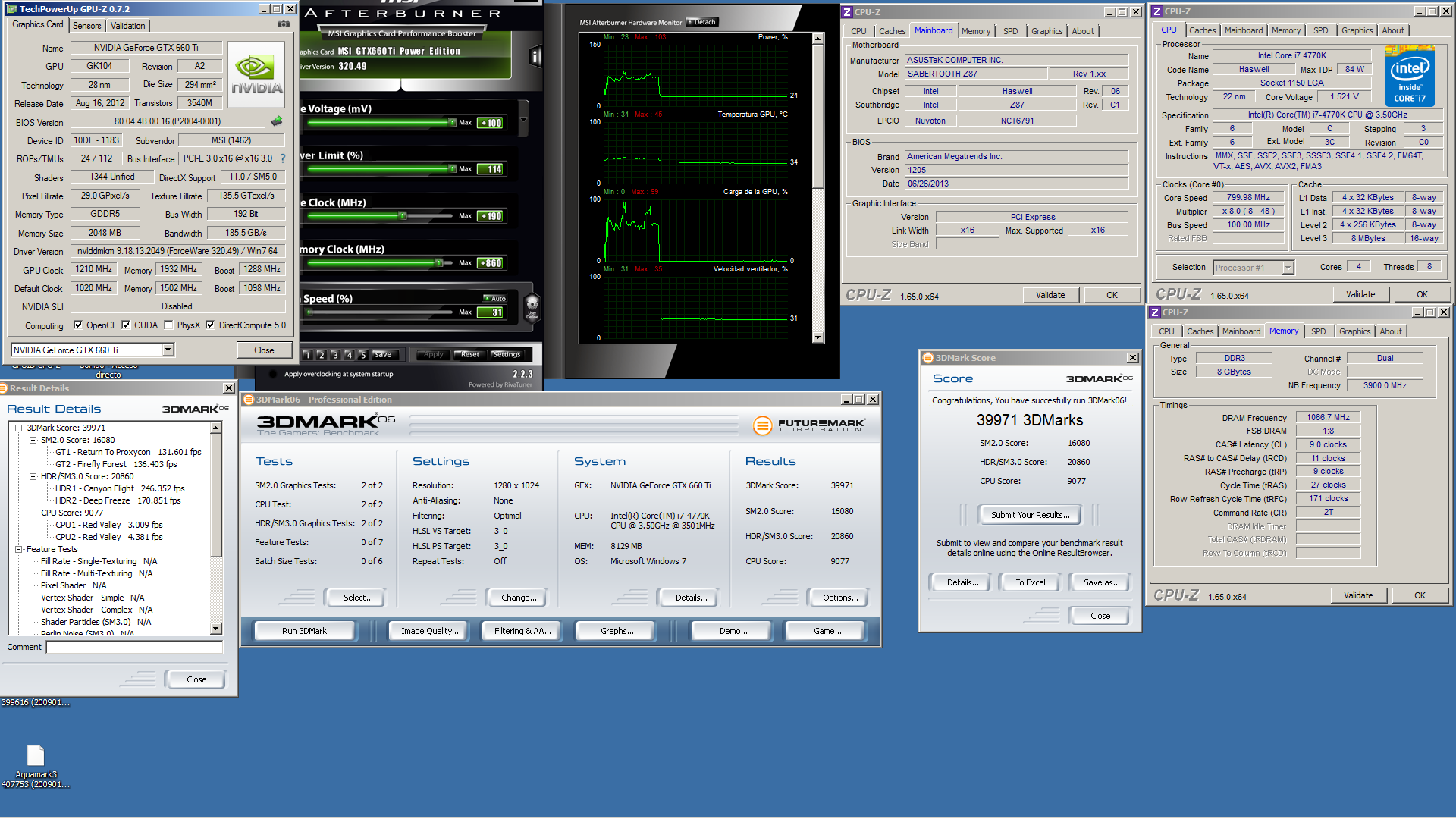Select Afterburner profile slot 2
The width and height of the screenshot is (1456, 819).
point(321,355)
